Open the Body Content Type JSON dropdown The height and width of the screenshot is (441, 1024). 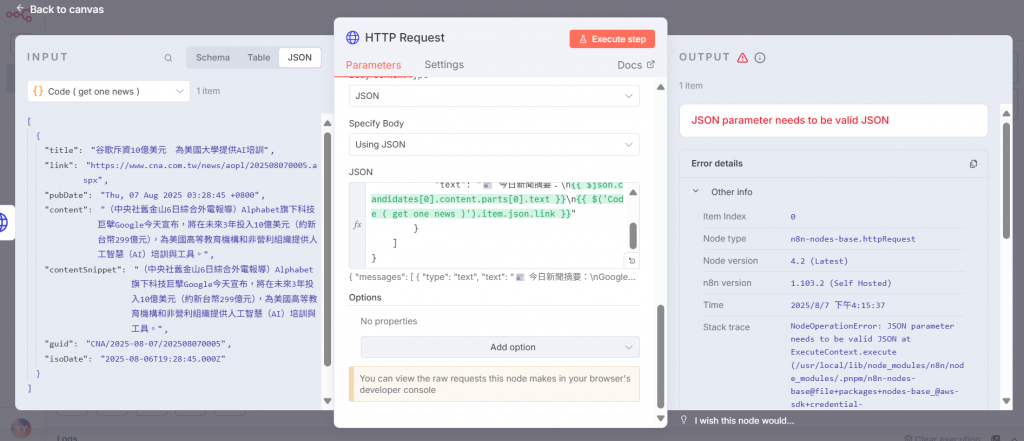(x=494, y=96)
